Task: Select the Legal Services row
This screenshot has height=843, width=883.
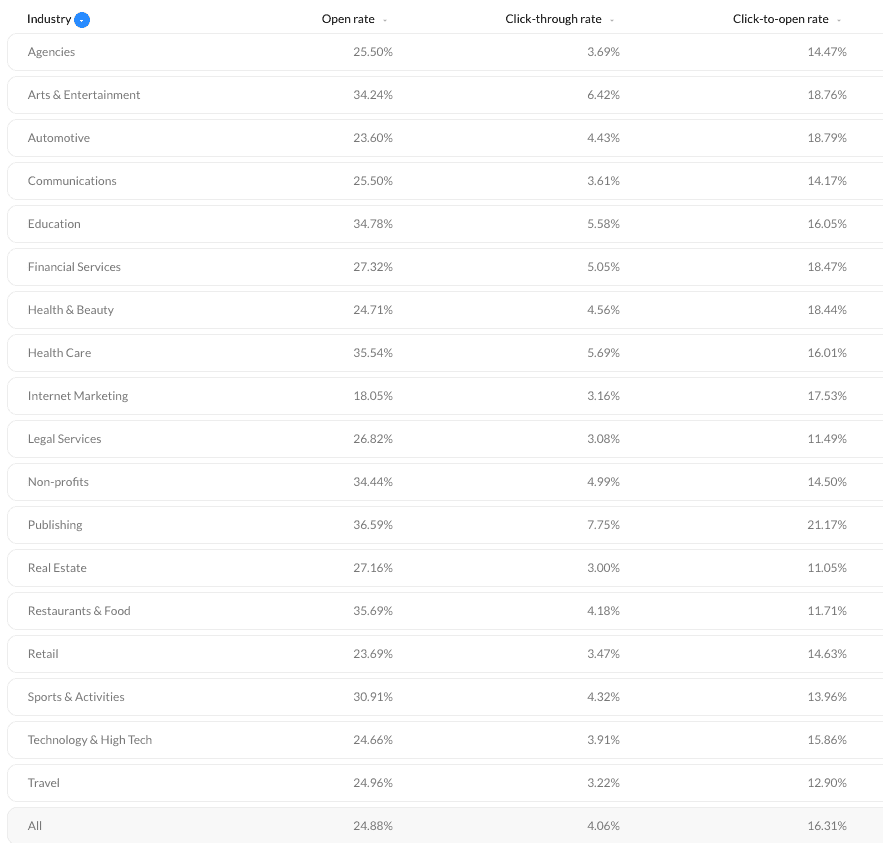Action: 445,439
